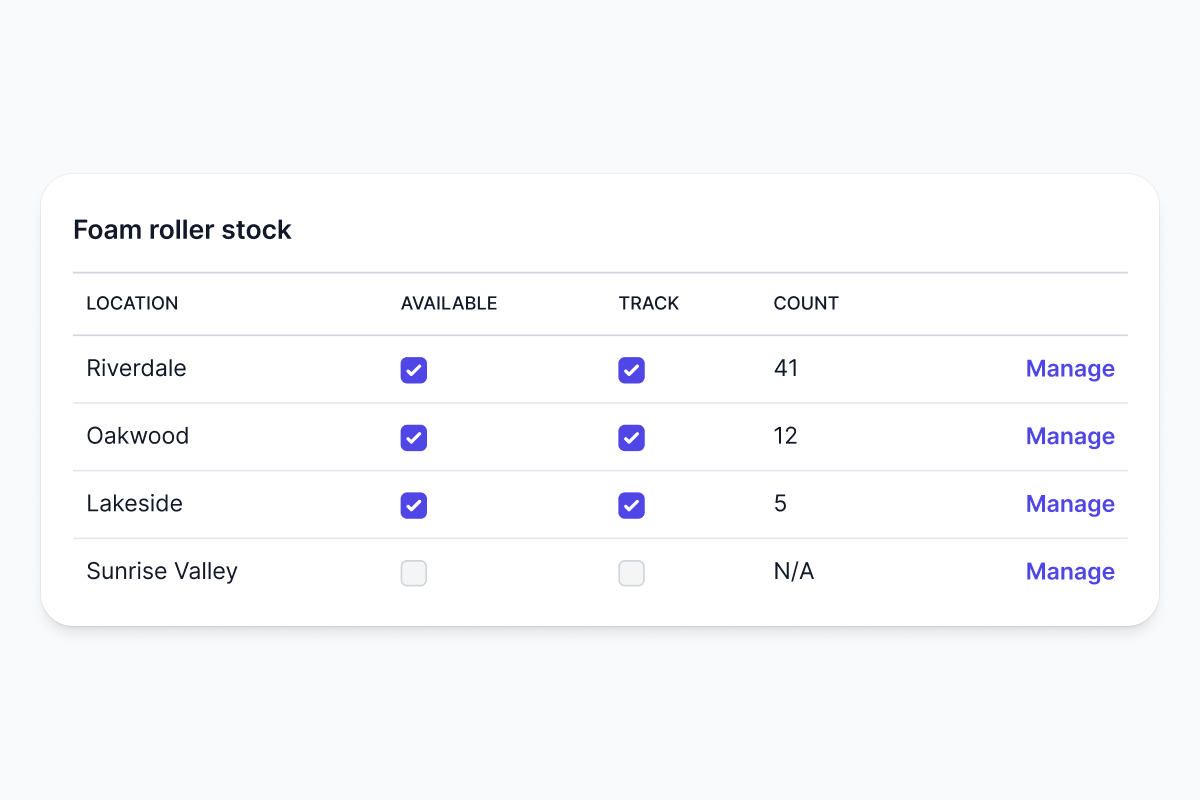The height and width of the screenshot is (800, 1200).
Task: Turn off tracking for Lakeside
Action: 631,505
